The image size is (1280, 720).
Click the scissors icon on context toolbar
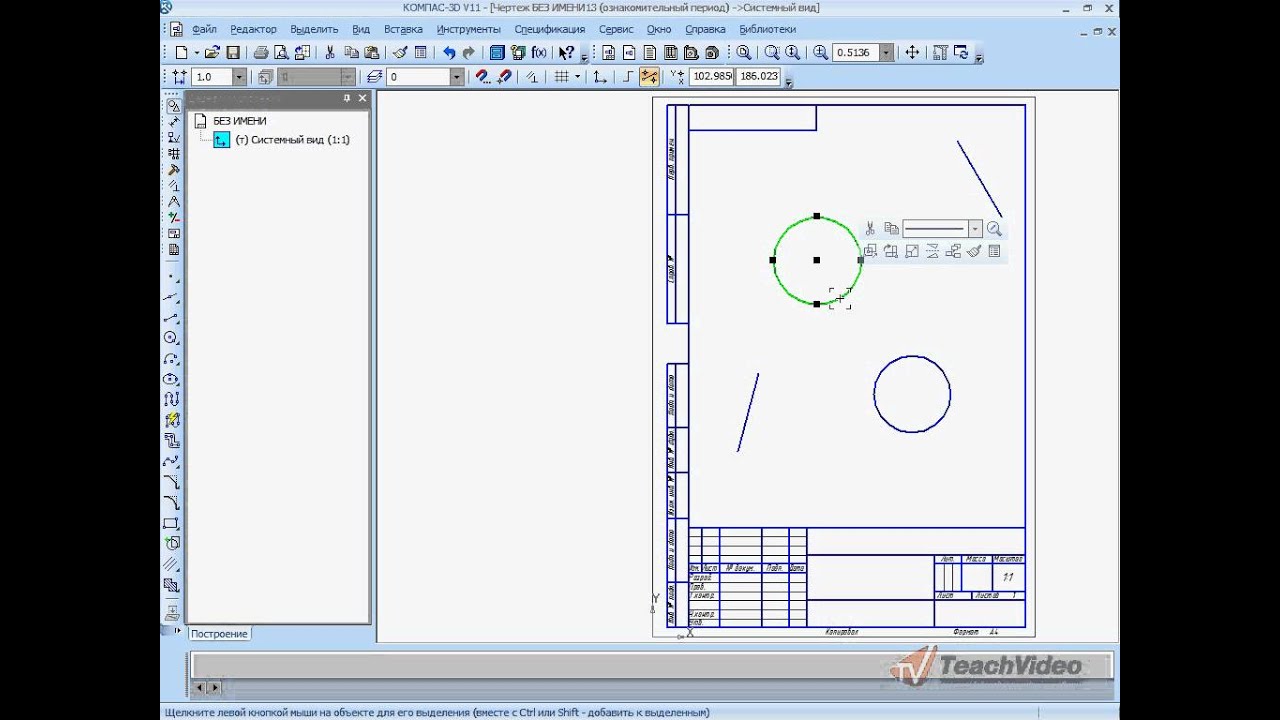(870, 229)
